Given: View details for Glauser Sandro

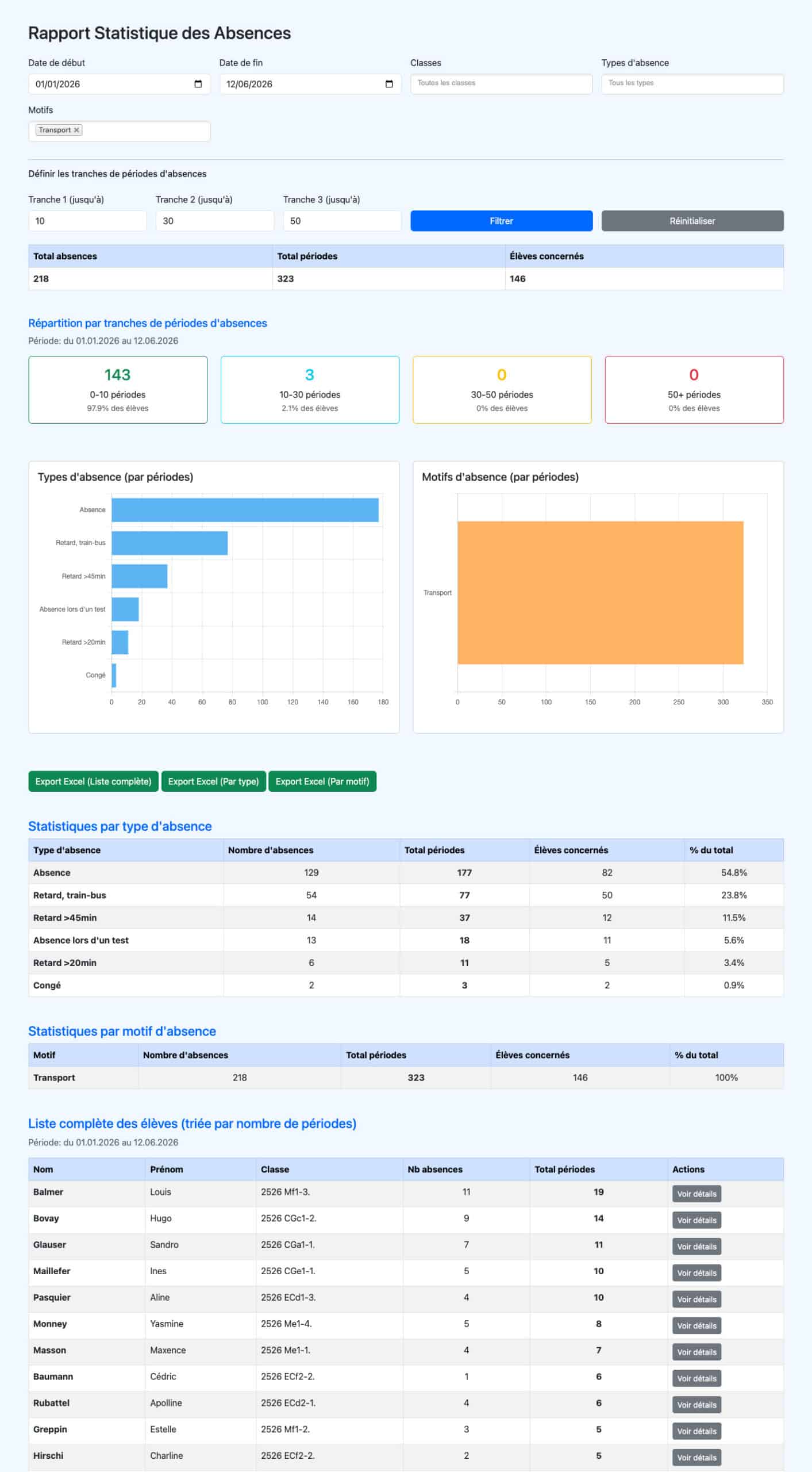Looking at the screenshot, I should click(x=696, y=1247).
